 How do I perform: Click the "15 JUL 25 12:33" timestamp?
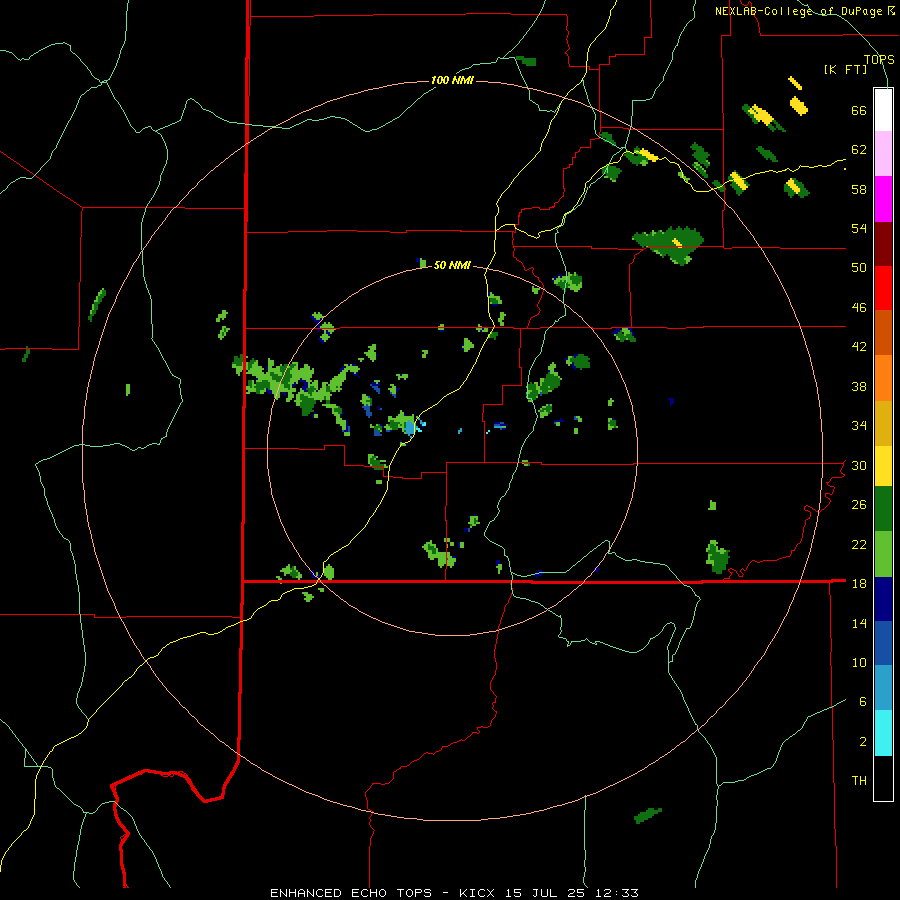572,893
